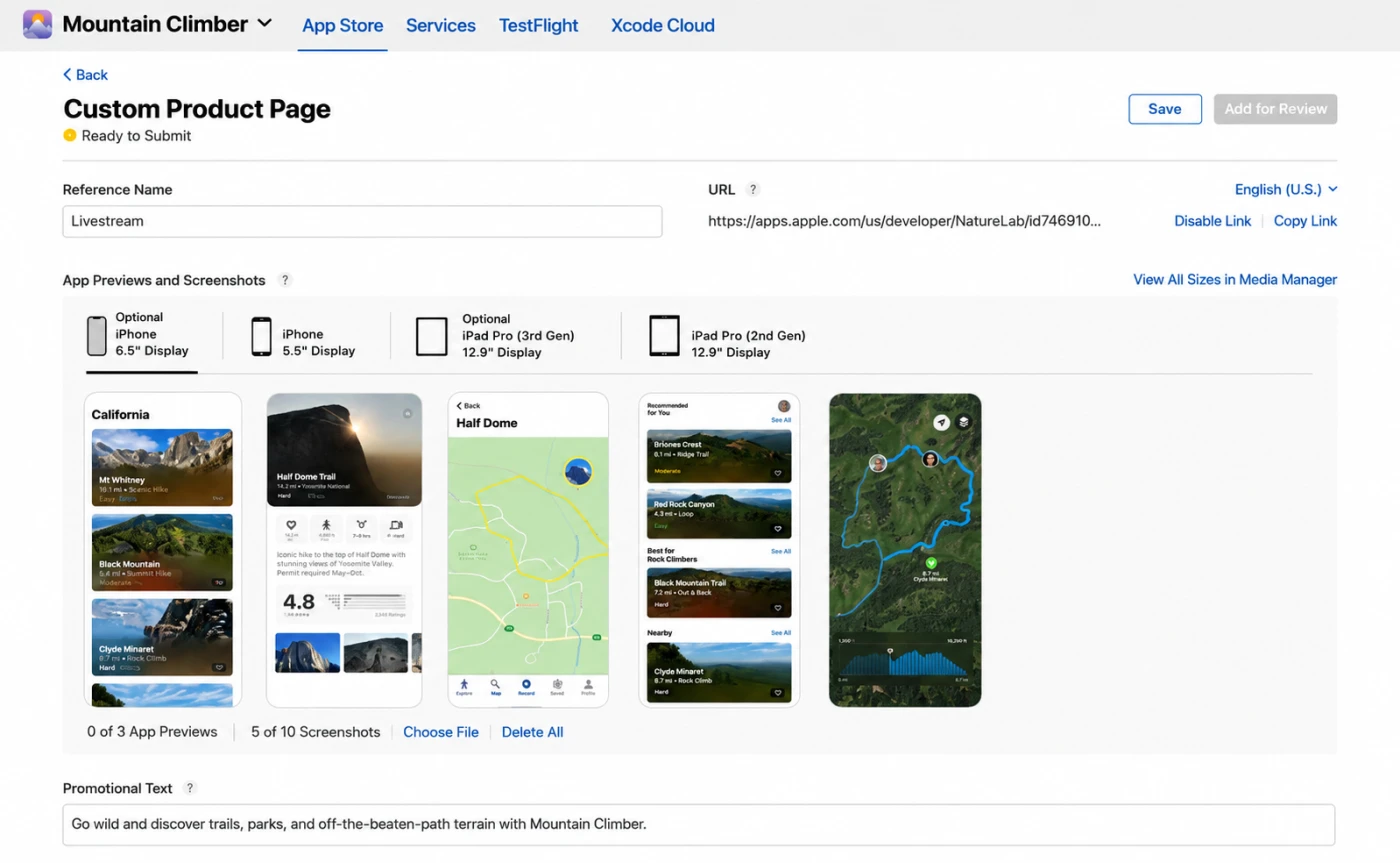Click the Save button
1400x863 pixels.
[1165, 109]
